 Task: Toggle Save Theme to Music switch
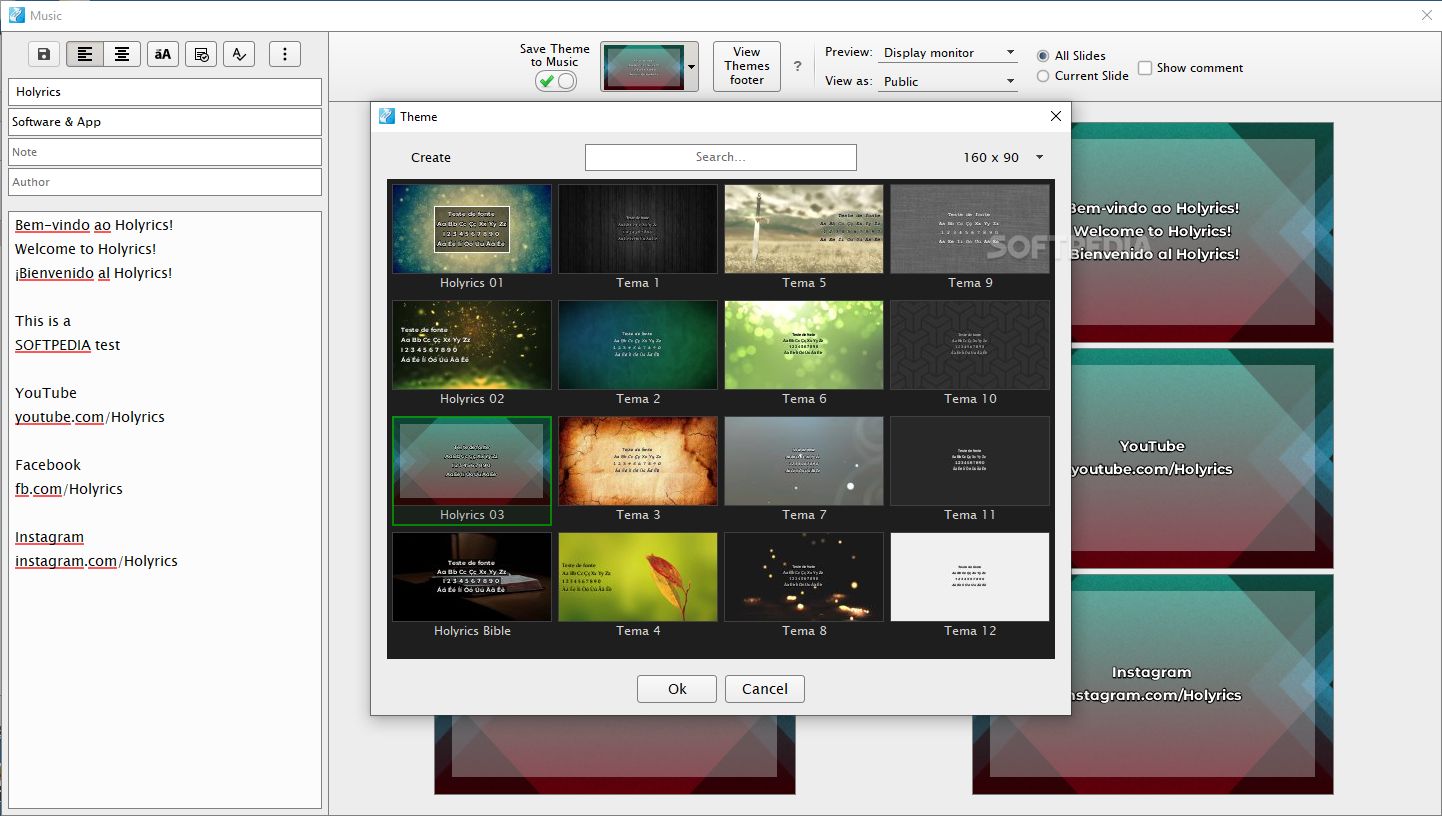[x=556, y=81]
